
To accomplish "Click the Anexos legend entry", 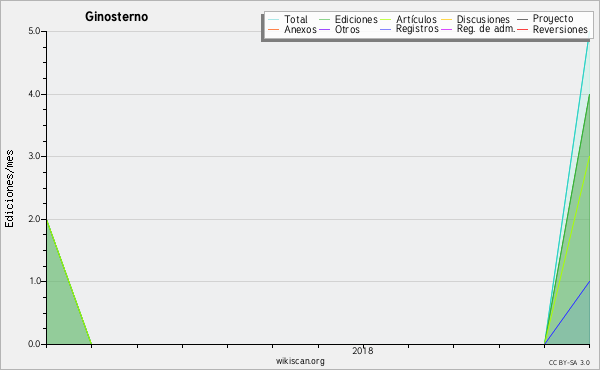I will click(x=292, y=29).
